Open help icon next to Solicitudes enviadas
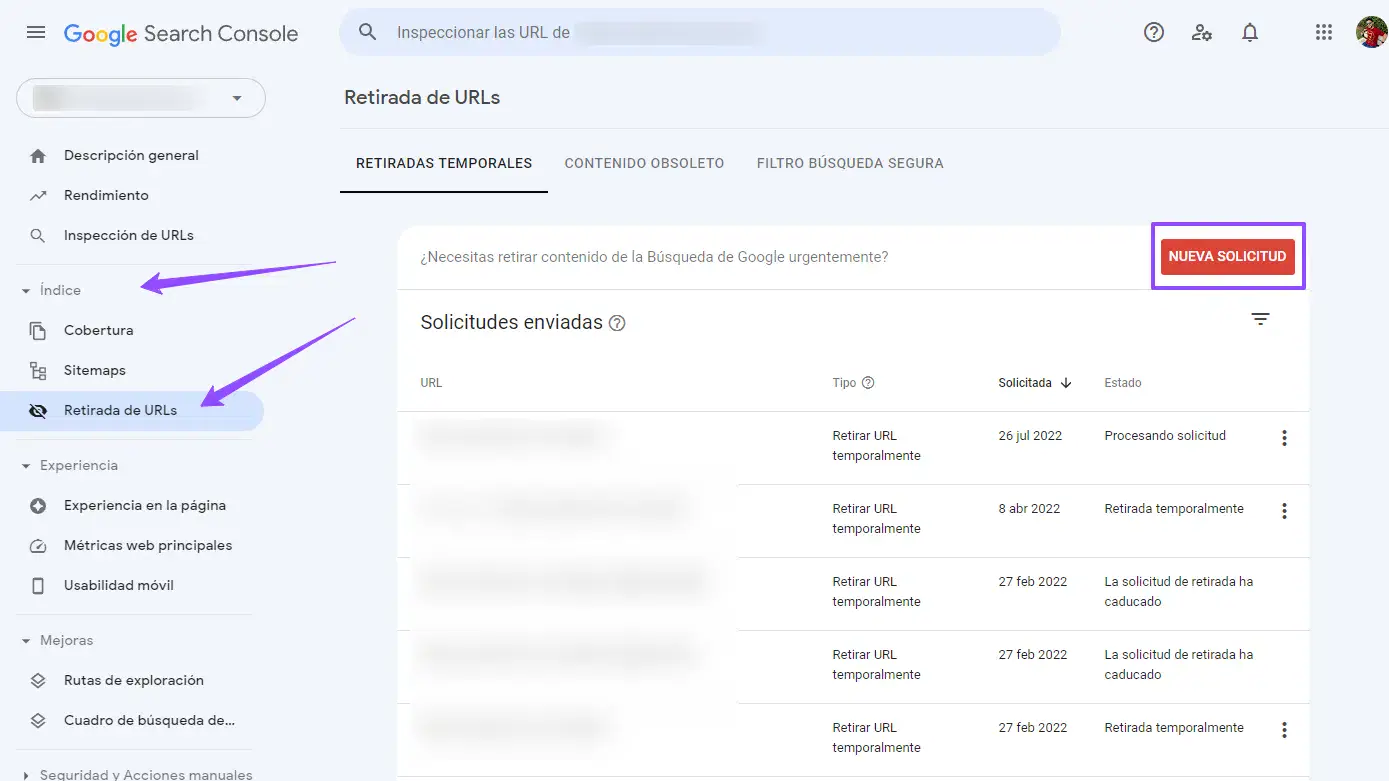The height and width of the screenshot is (781, 1389). coord(617,323)
